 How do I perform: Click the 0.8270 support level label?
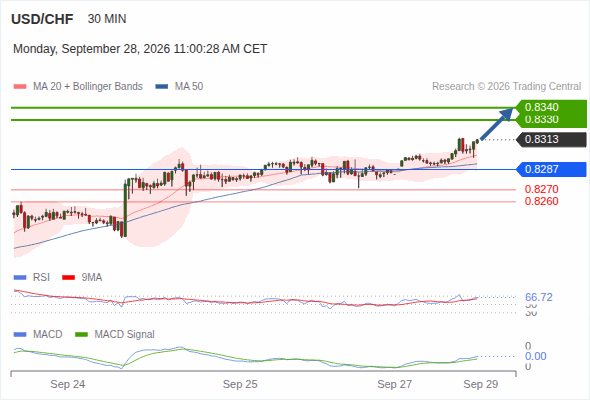(541, 189)
